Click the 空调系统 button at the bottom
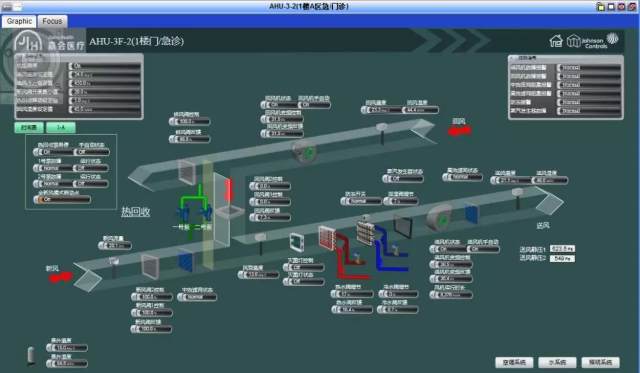 click(x=514, y=362)
